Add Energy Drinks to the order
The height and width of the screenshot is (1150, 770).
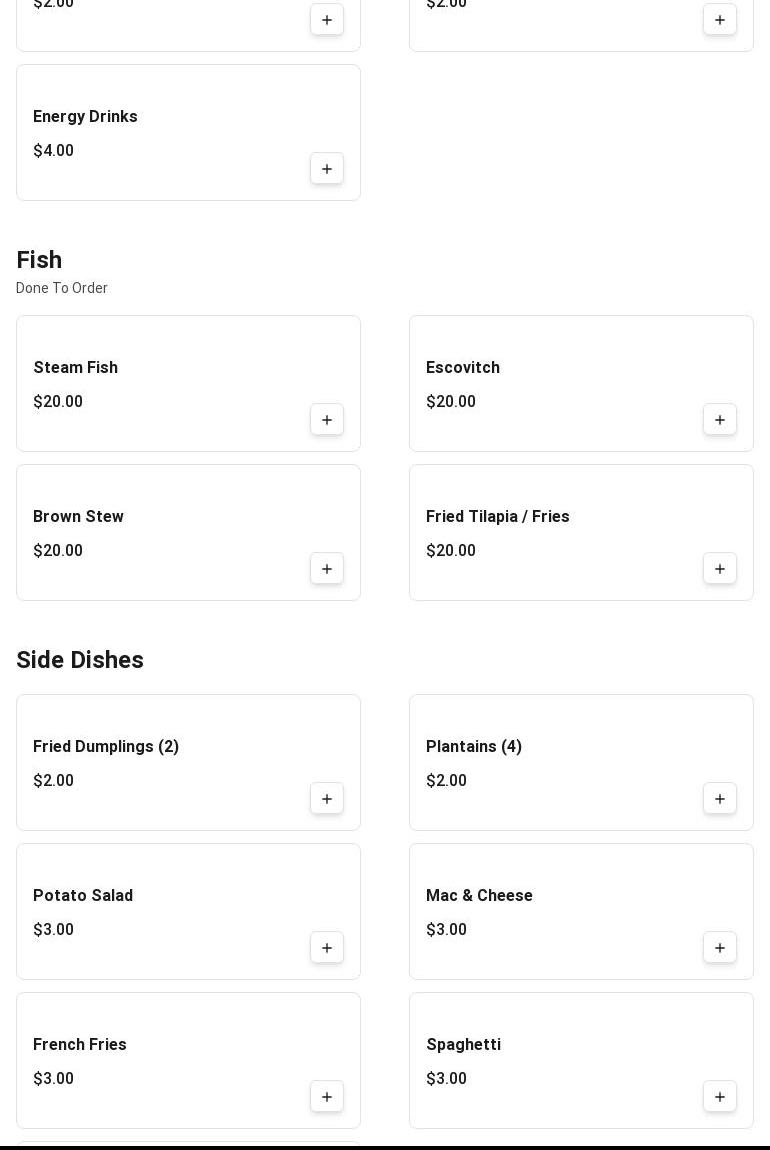coord(327,169)
